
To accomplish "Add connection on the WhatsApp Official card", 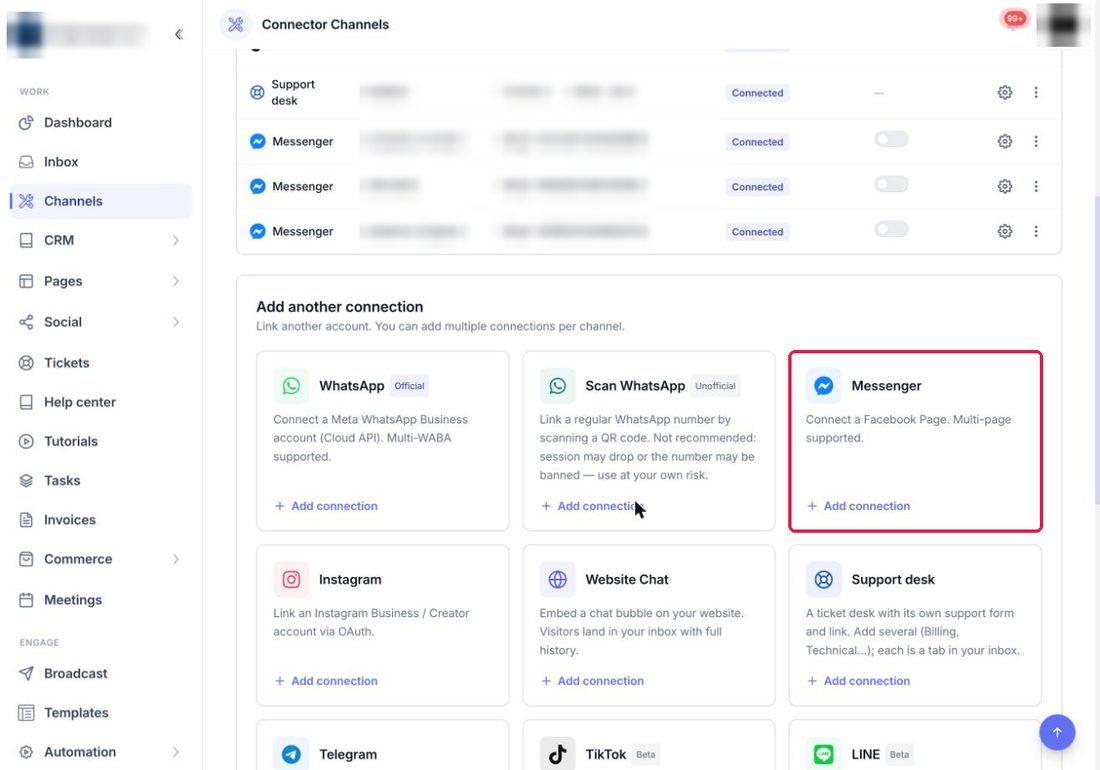I will 326,506.
